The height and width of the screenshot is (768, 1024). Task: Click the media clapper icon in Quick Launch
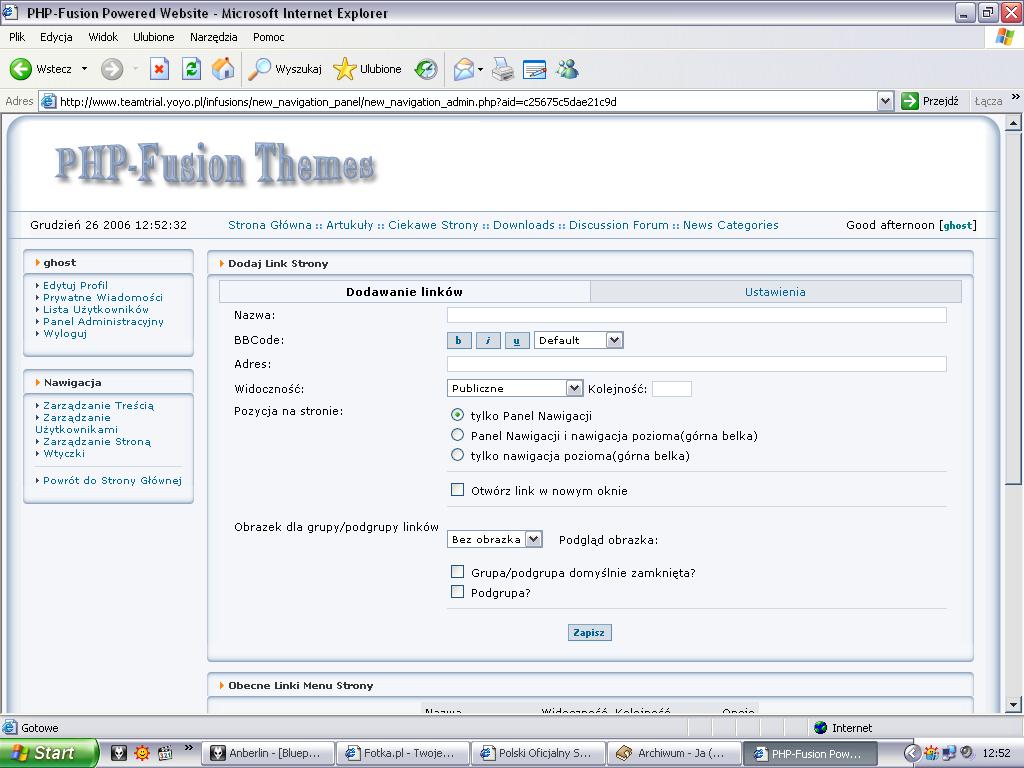[165, 753]
